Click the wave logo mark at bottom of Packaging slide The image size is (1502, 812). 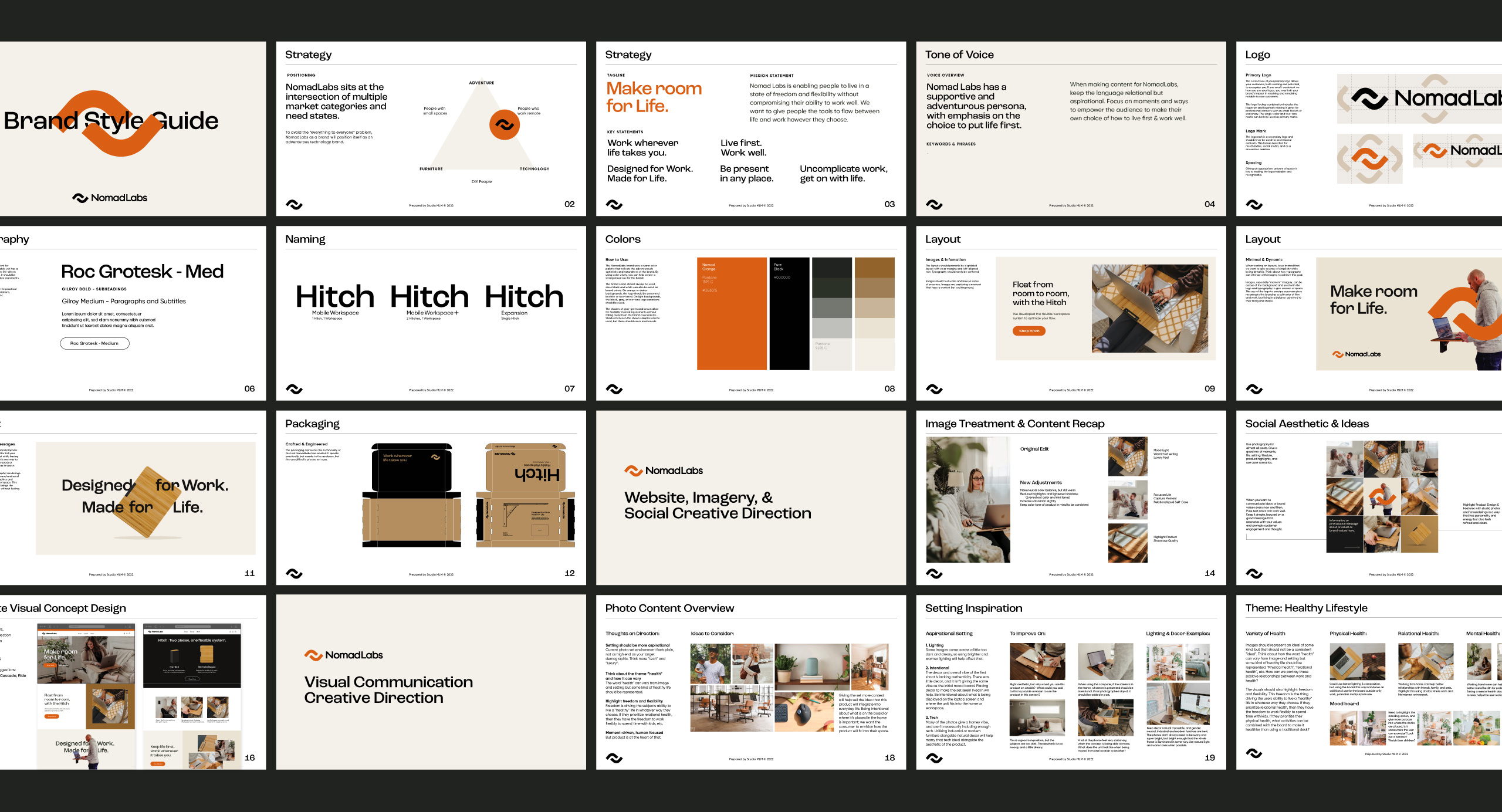point(294,573)
